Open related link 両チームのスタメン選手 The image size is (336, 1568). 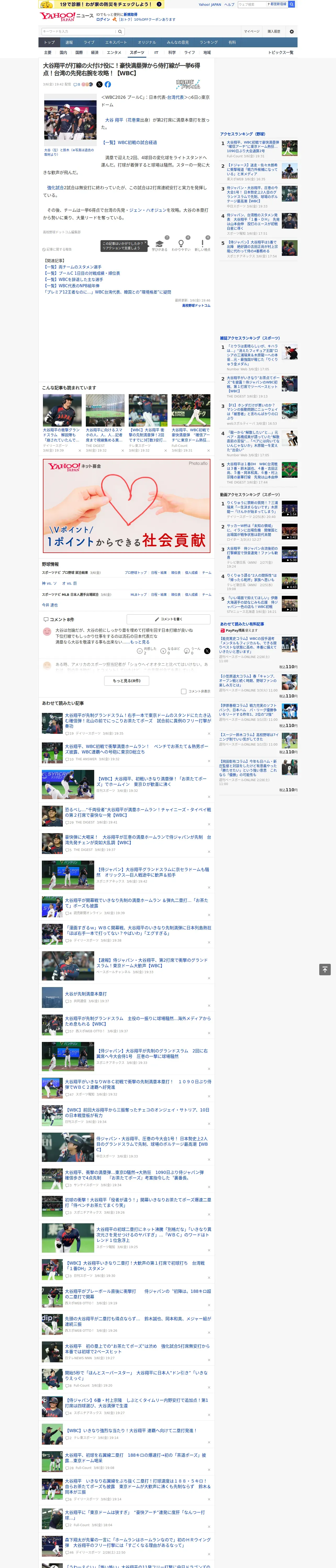72,267
